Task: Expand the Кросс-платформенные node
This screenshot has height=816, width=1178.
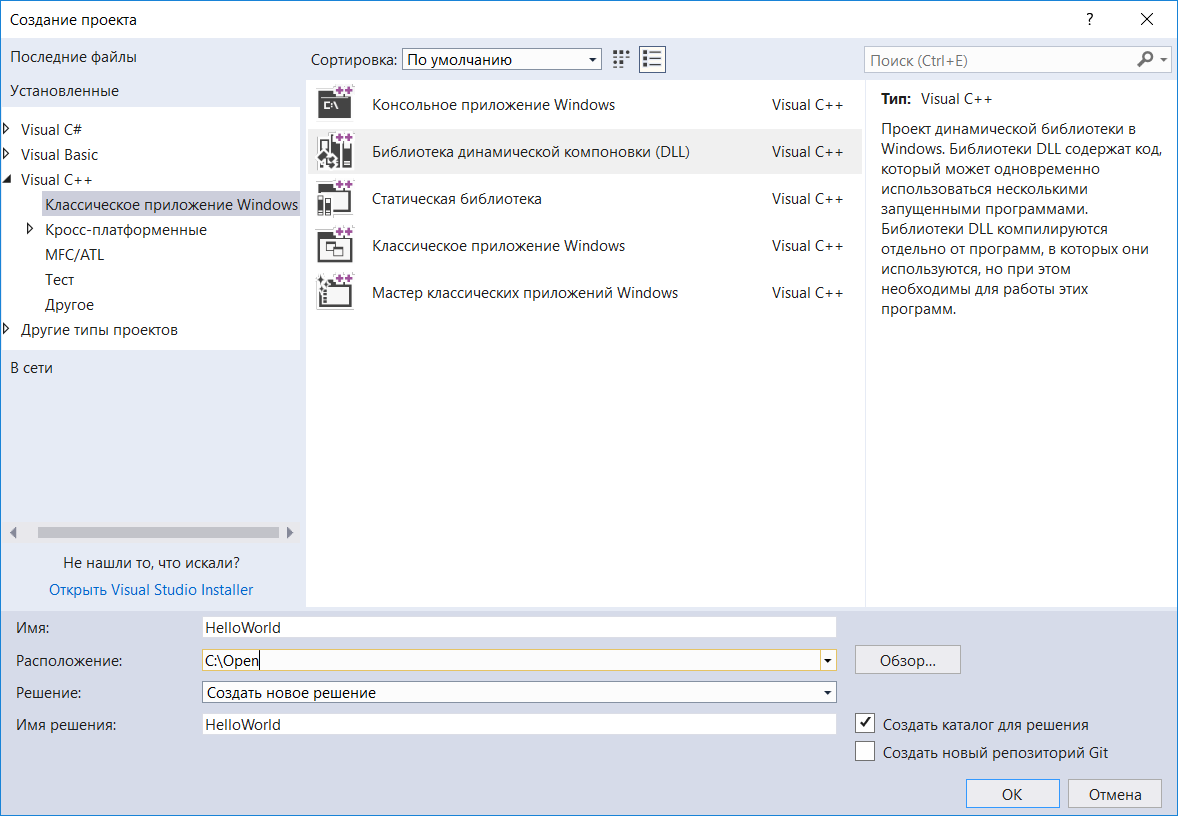Action: tap(30, 228)
